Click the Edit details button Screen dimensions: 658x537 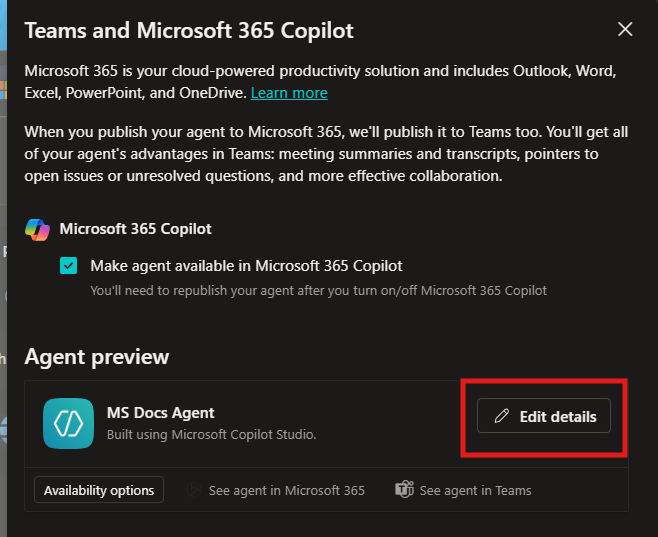544,416
